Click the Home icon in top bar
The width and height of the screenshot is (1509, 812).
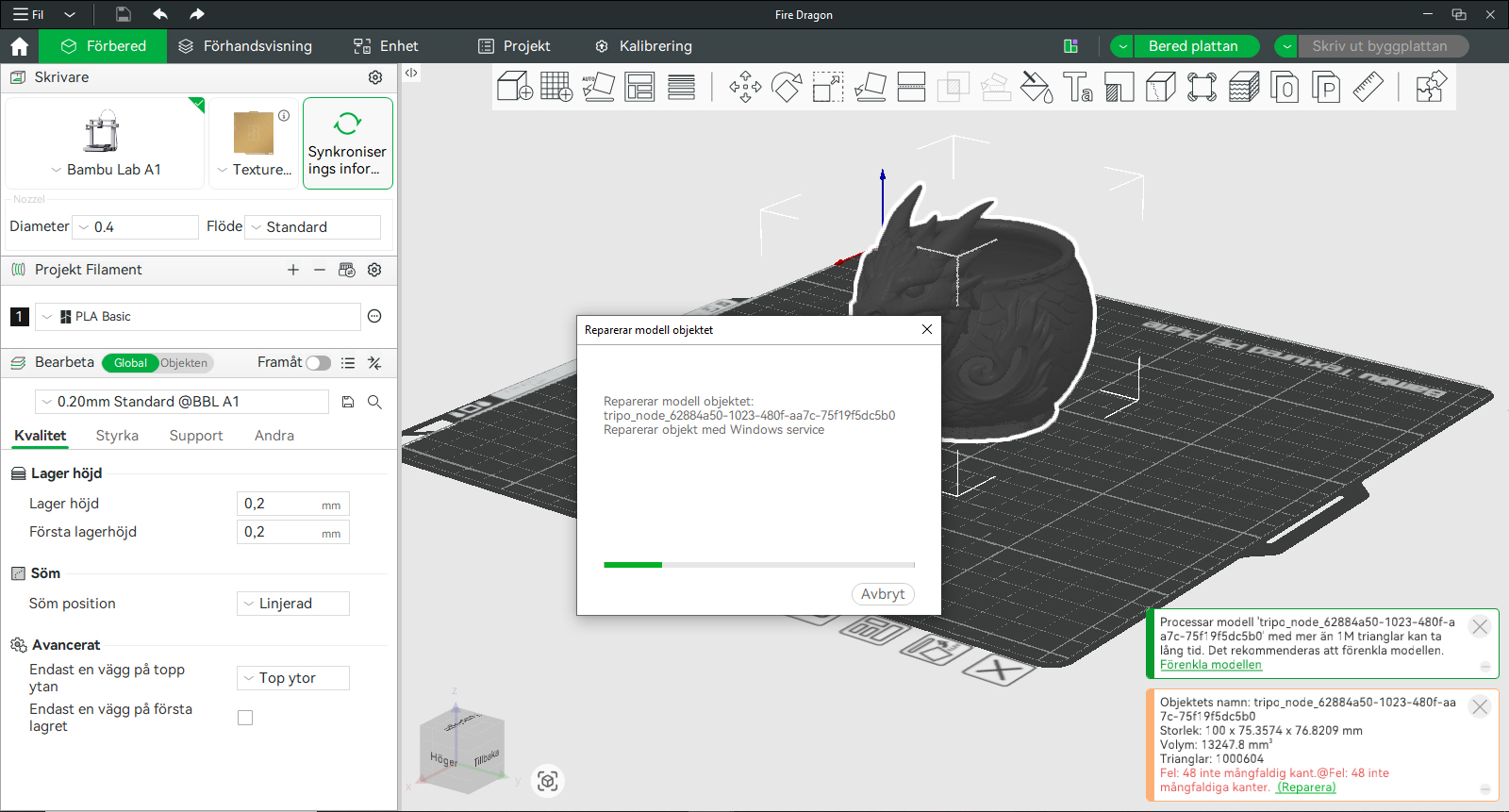point(19,46)
